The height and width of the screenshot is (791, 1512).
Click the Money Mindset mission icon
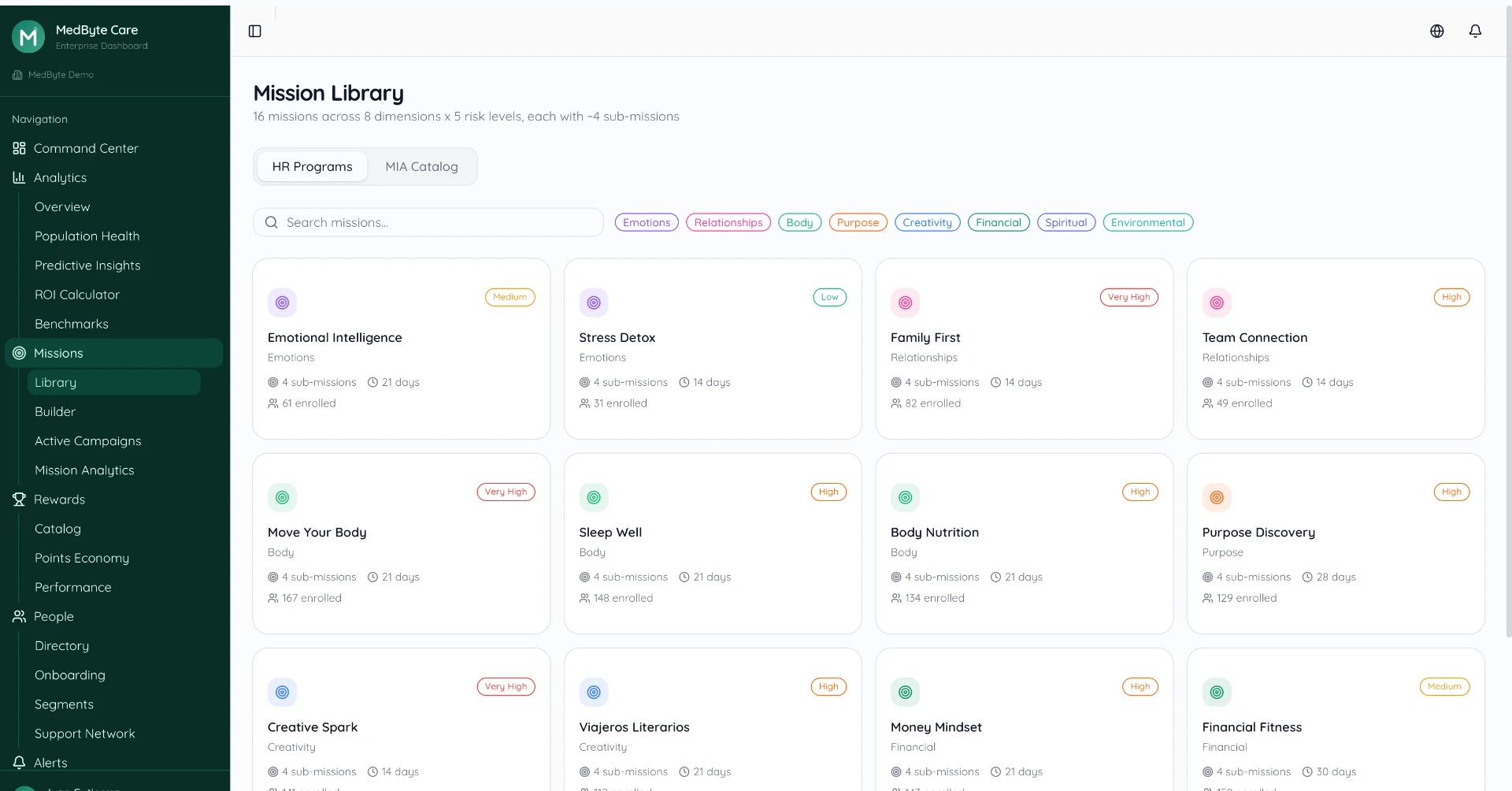[x=906, y=692]
